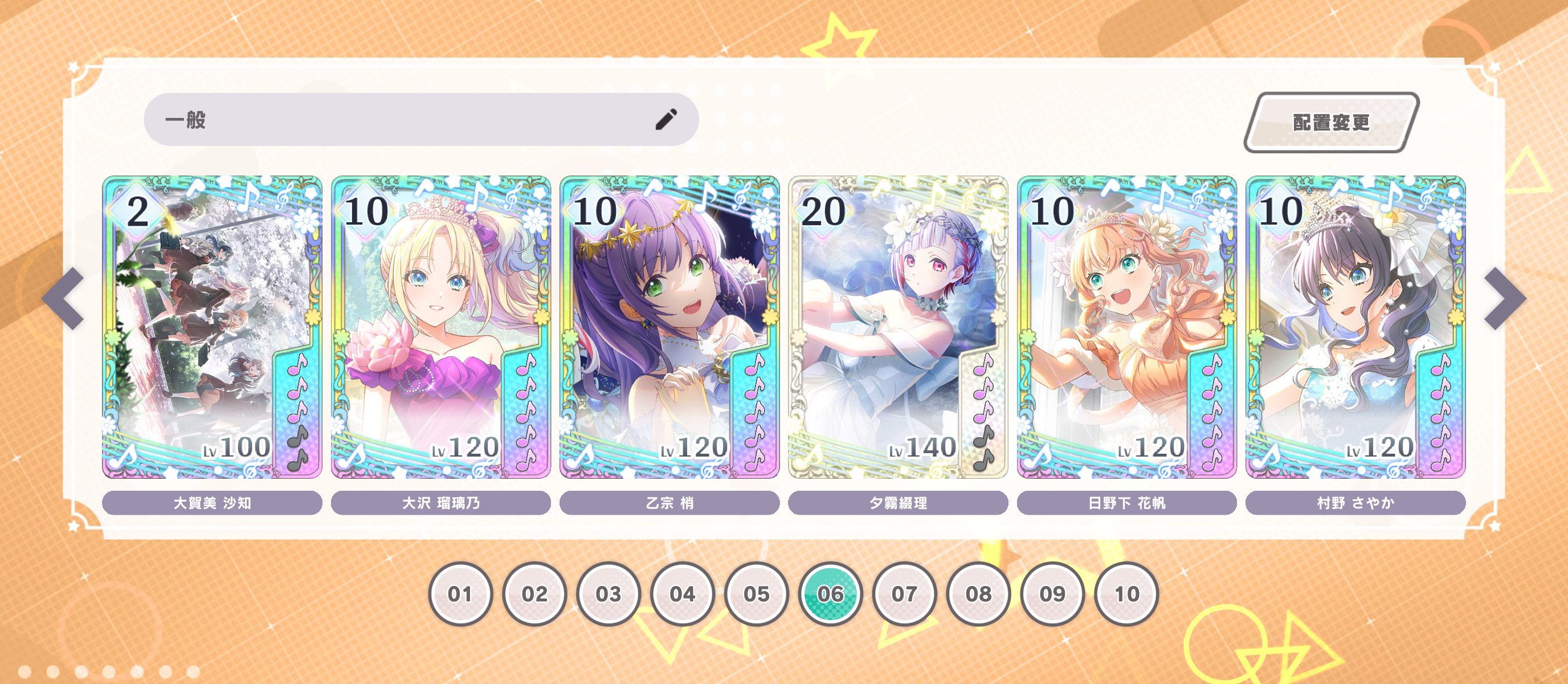Switch to deck slot 03
Image resolution: width=1568 pixels, height=684 pixels.
click(608, 594)
